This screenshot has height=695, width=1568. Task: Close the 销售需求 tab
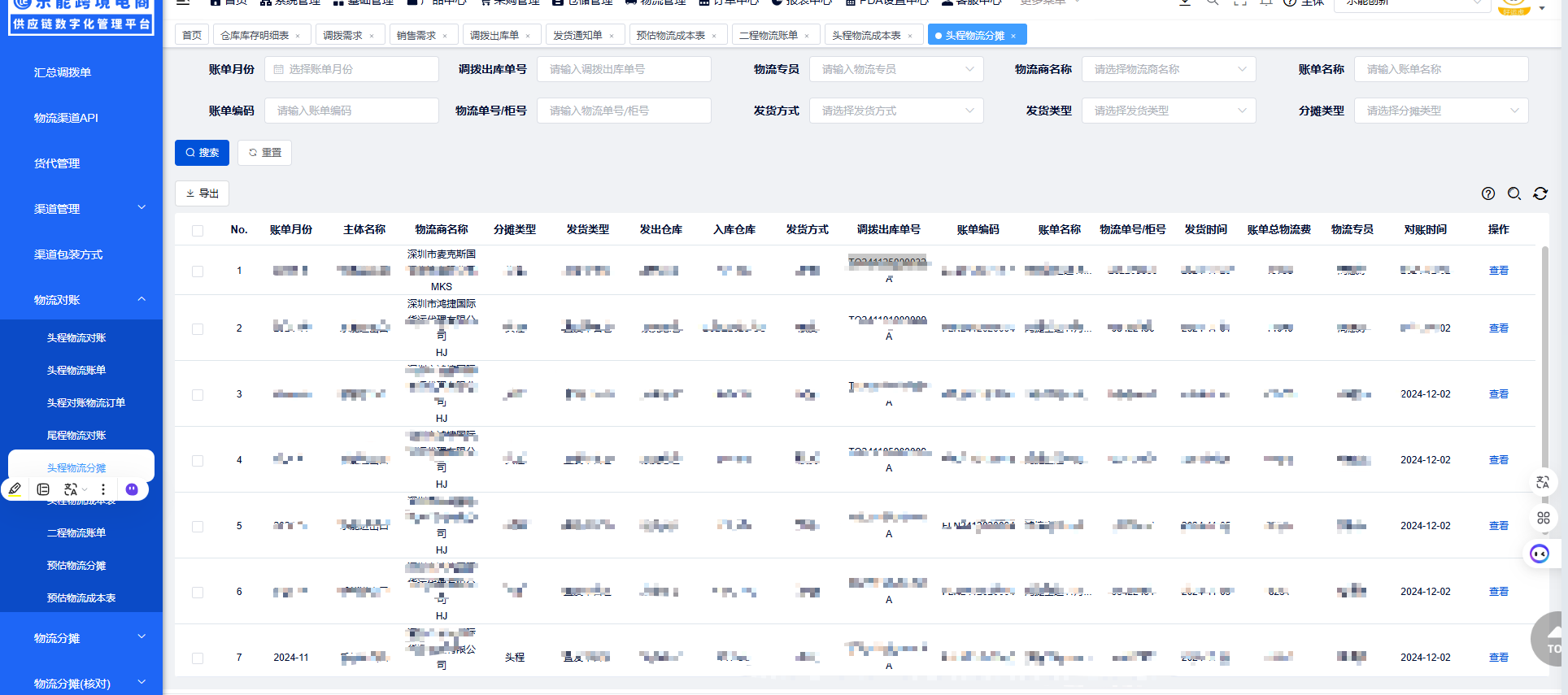[x=446, y=36]
